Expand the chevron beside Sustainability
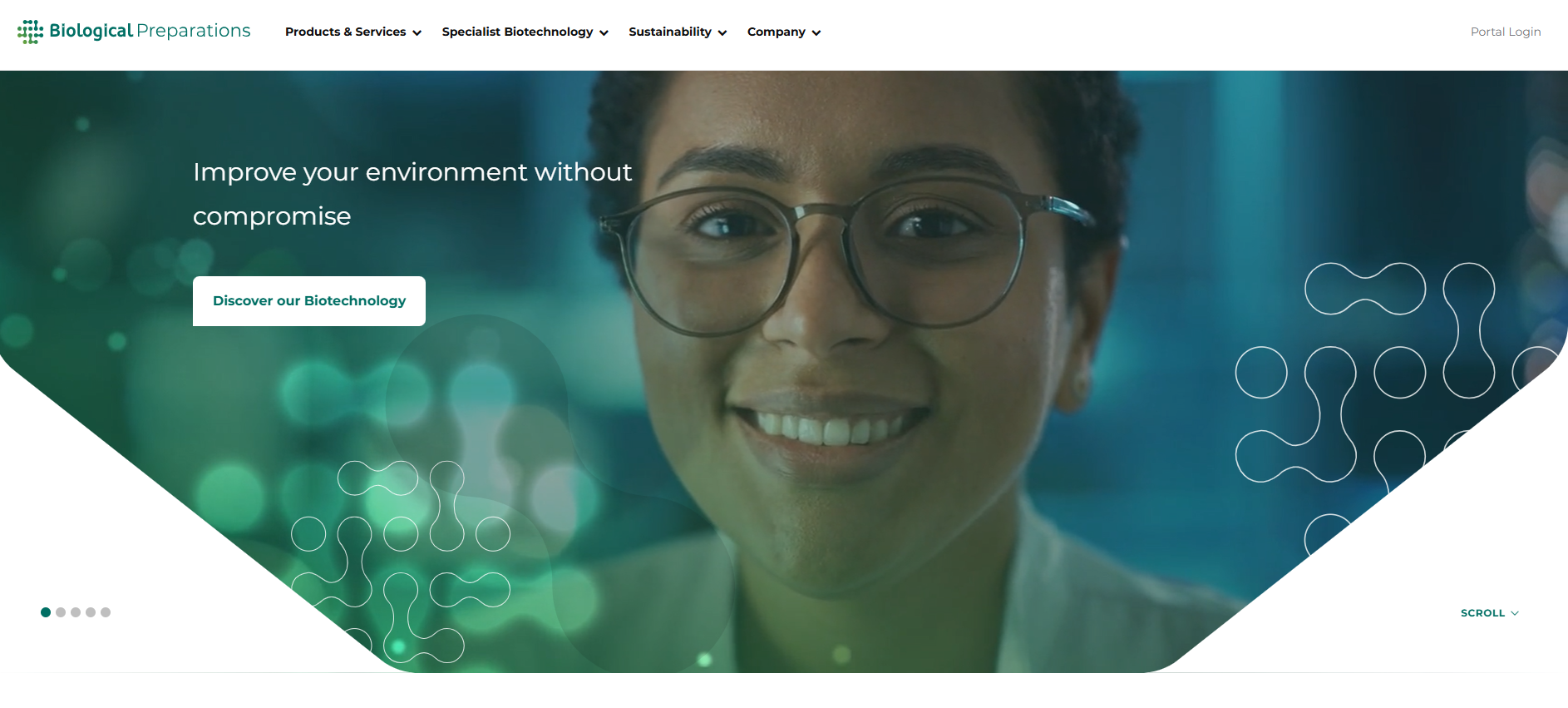Viewport: 1568px width, 708px height. point(722,33)
